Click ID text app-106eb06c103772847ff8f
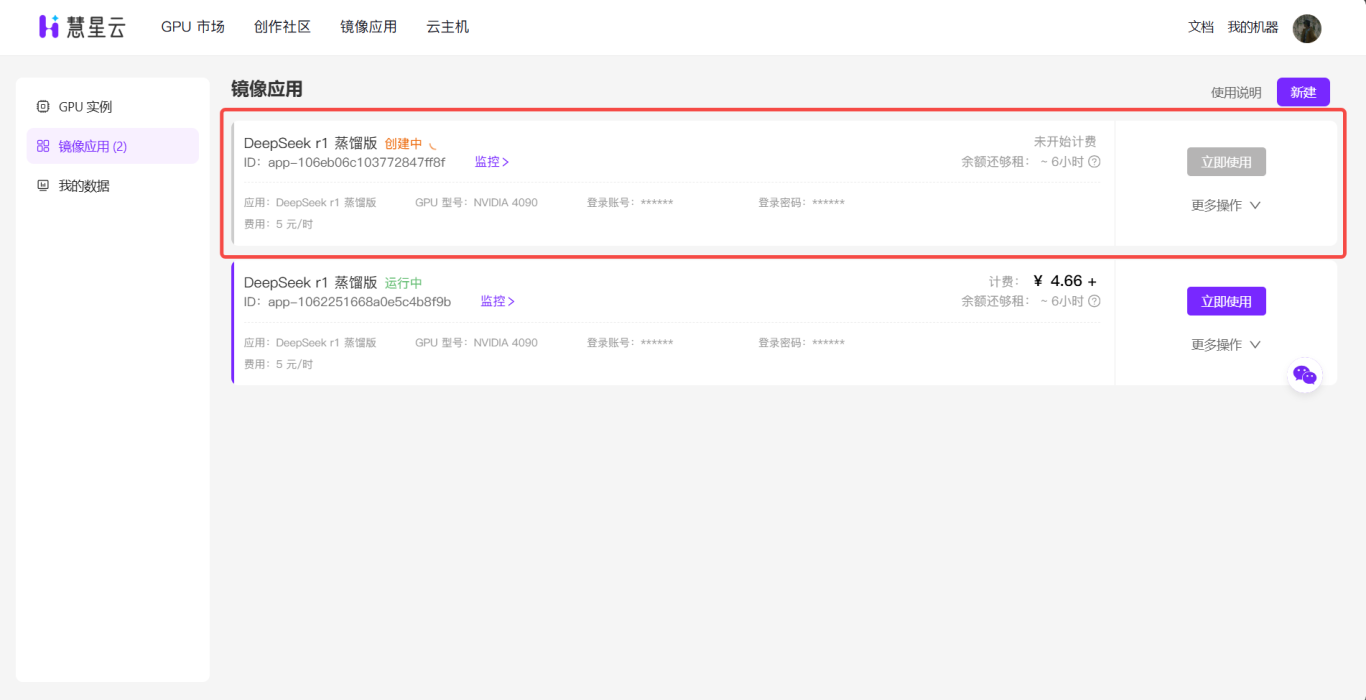The width and height of the screenshot is (1366, 700). (356, 162)
